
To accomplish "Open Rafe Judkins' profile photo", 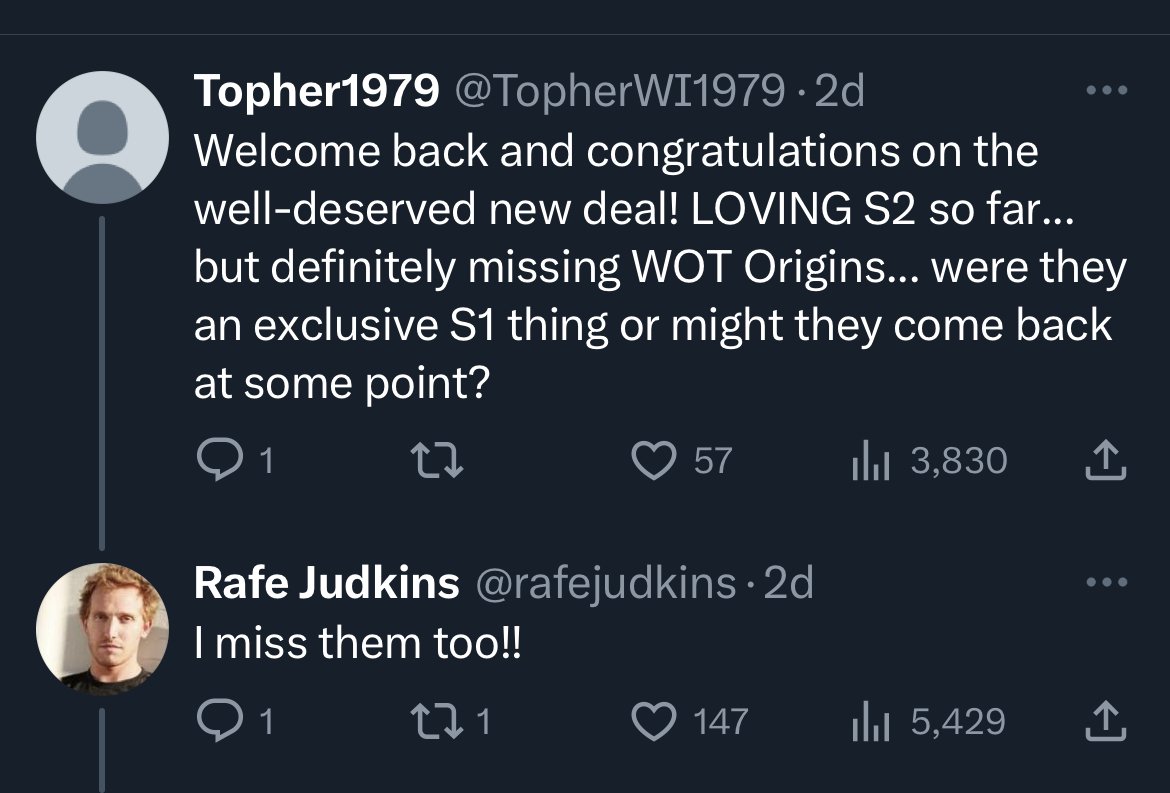I will point(101,628).
